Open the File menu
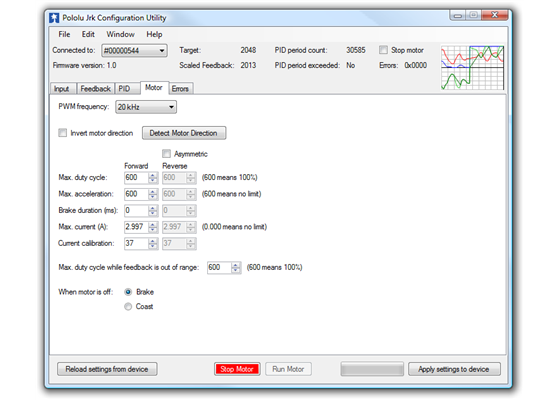This screenshot has height=400, width=560. [64, 34]
